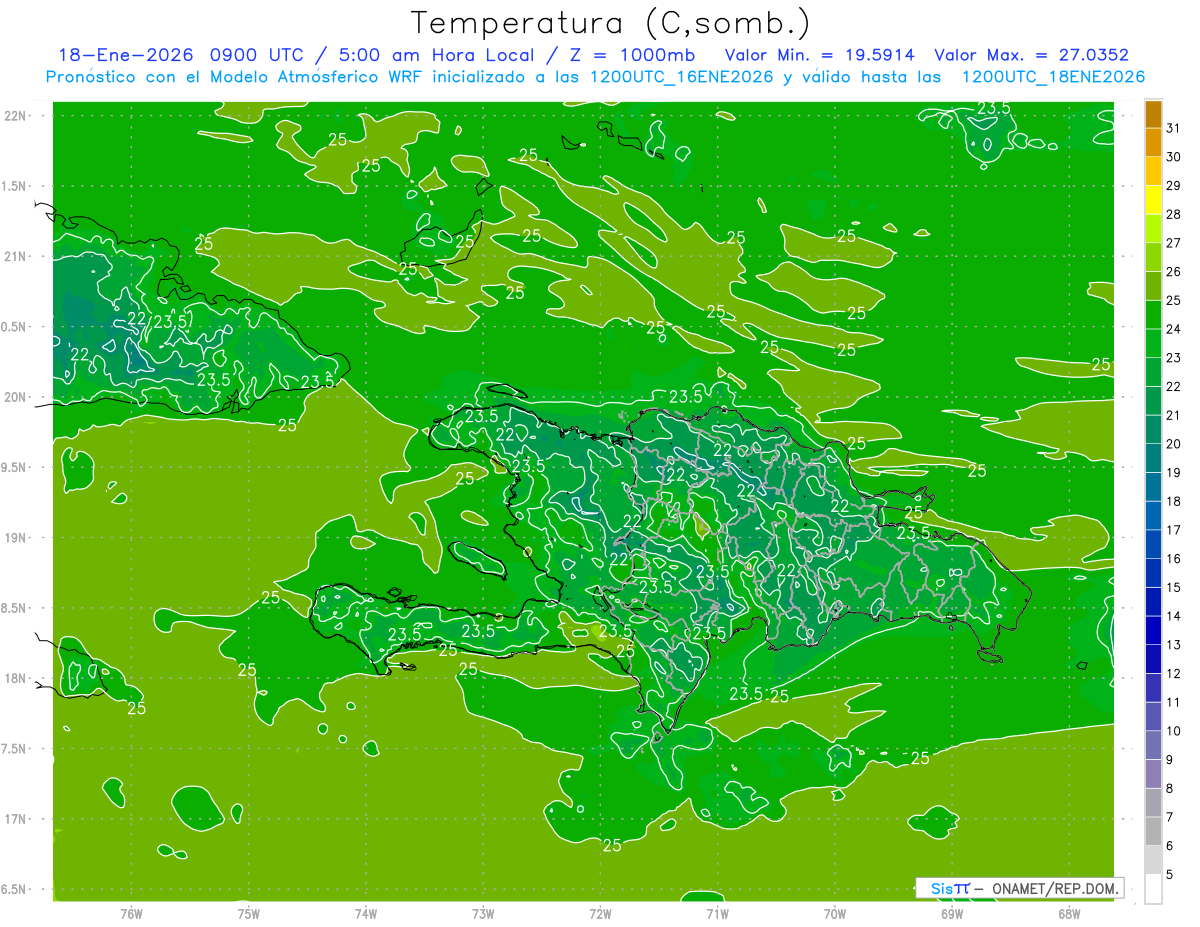Pick the gray color bar segment between 7 and 8

click(x=1153, y=802)
